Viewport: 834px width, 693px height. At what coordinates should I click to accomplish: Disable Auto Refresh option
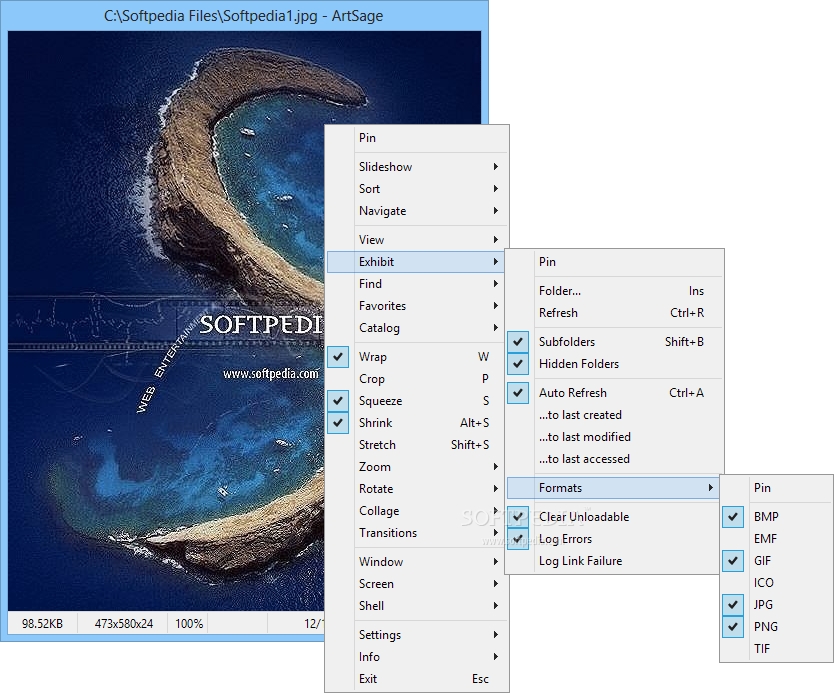click(x=614, y=393)
